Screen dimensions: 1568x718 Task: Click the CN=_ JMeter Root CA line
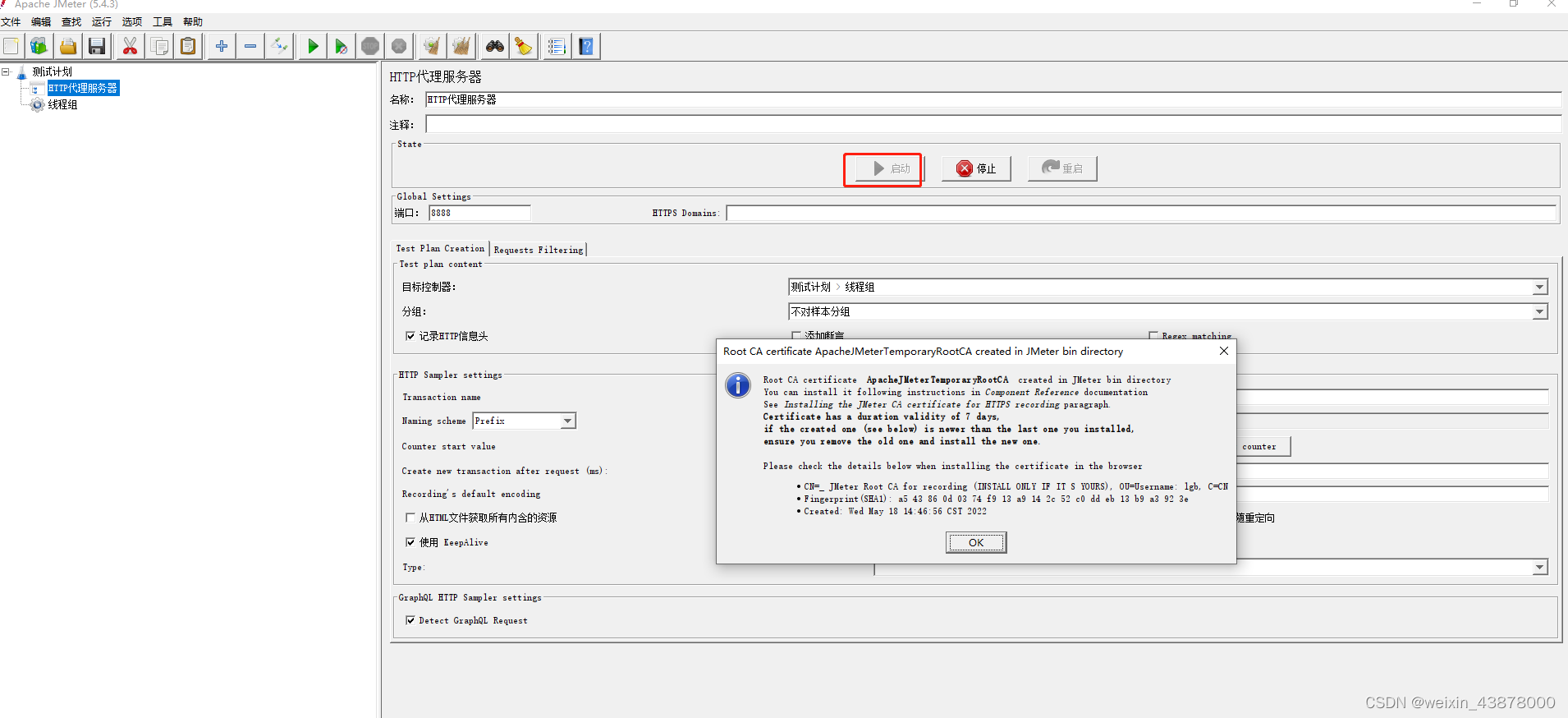click(x=1016, y=486)
